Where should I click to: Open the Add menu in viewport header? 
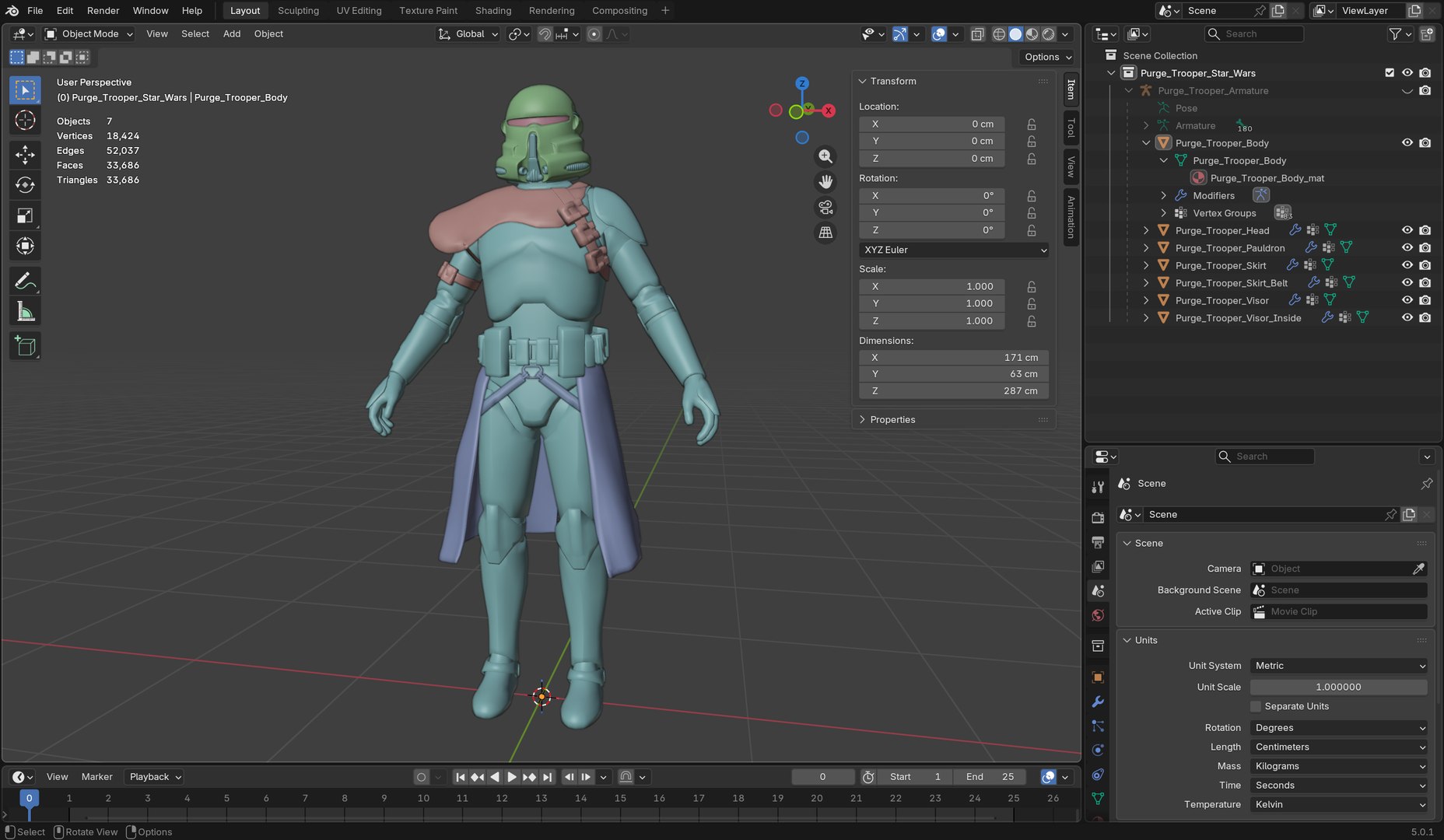tap(232, 34)
